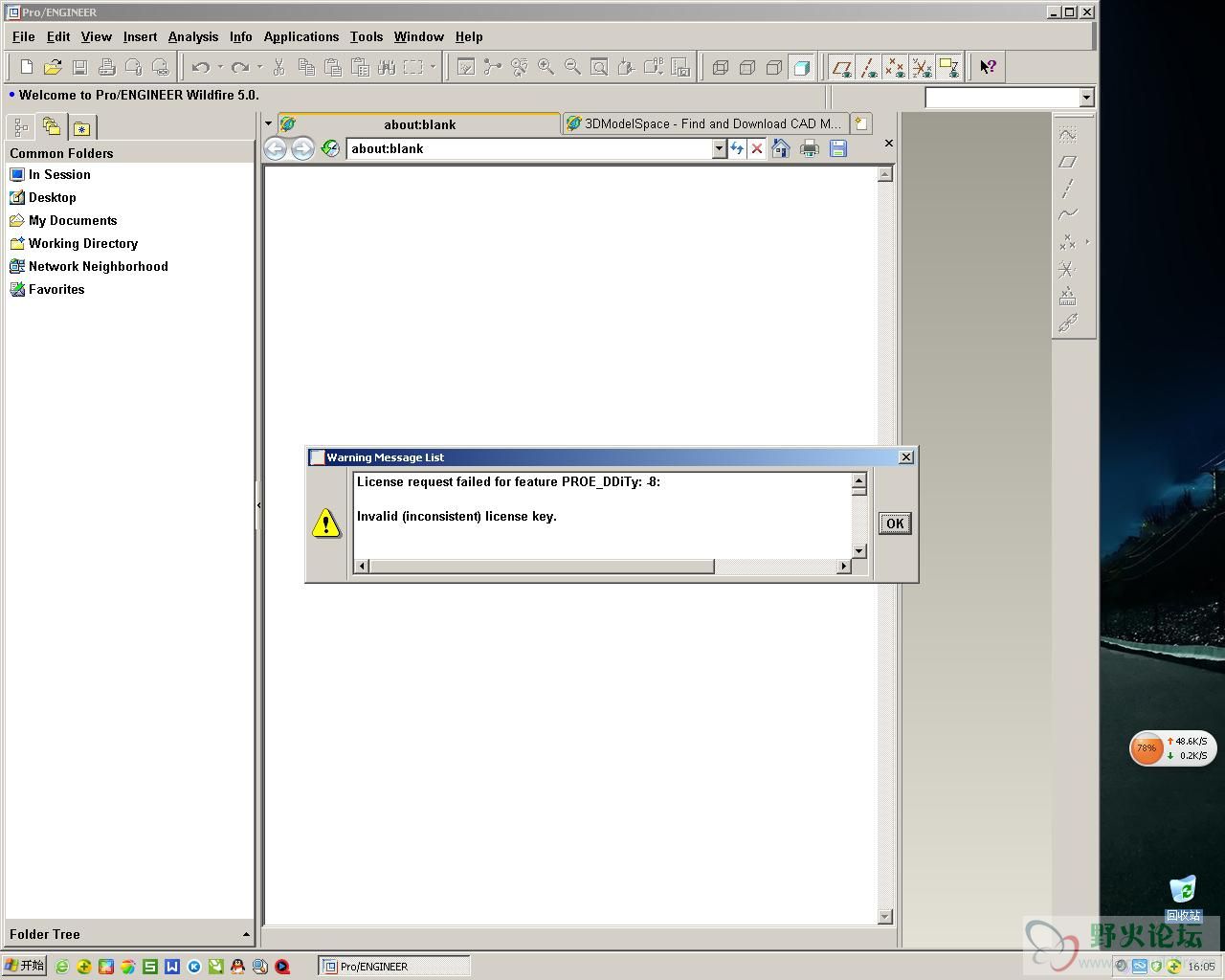Click OK in the Warning Message List

pyautogui.click(x=895, y=523)
